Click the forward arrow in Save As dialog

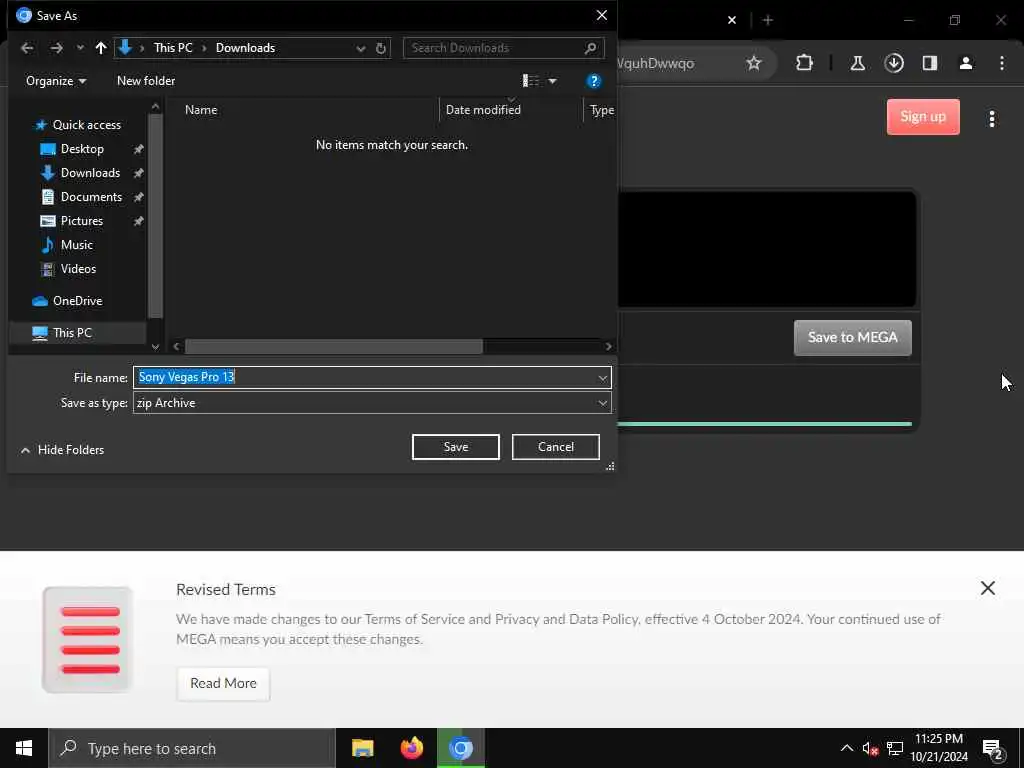pyautogui.click(x=56, y=48)
